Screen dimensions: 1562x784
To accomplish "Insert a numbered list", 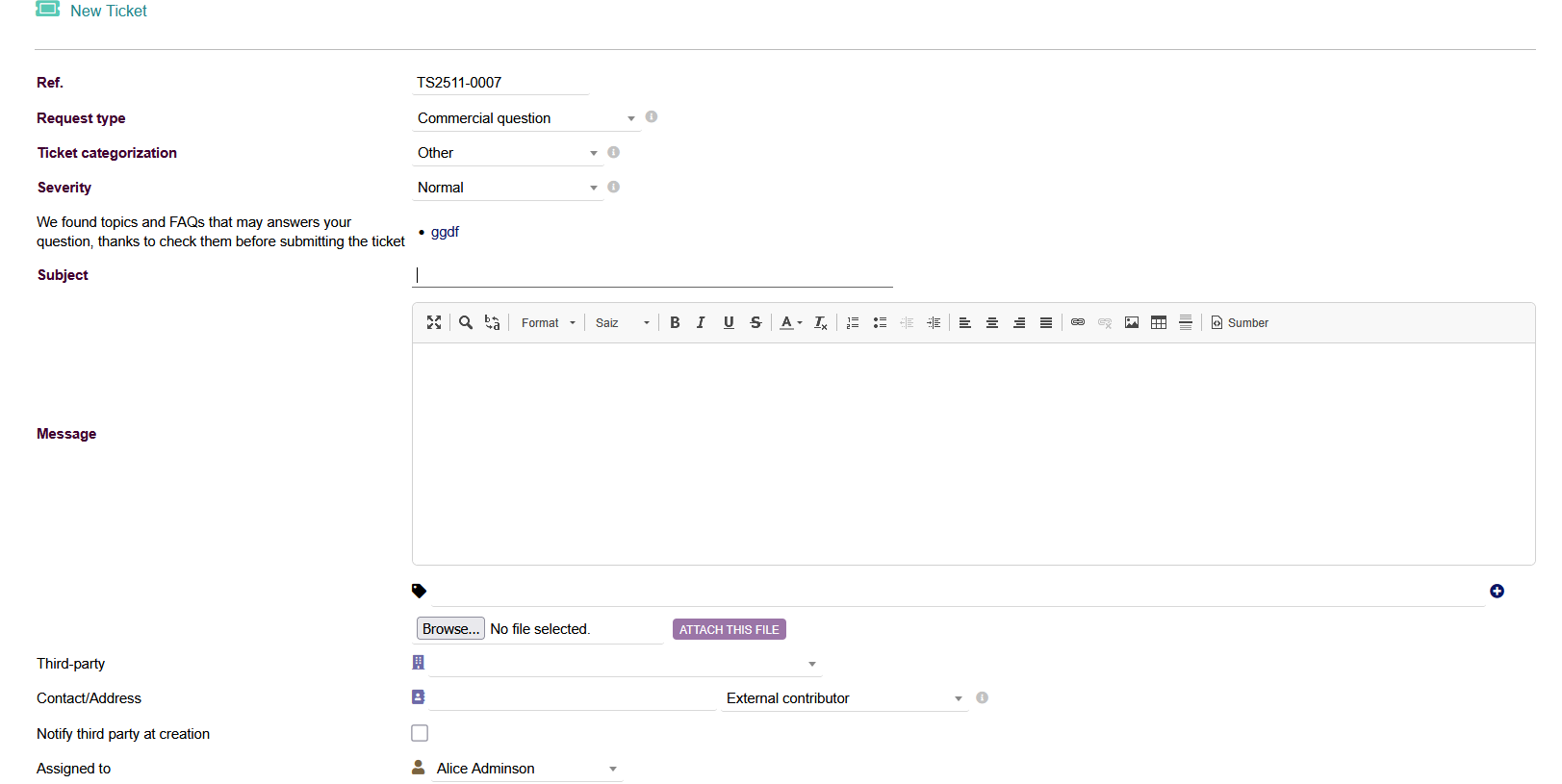I will 853,323.
